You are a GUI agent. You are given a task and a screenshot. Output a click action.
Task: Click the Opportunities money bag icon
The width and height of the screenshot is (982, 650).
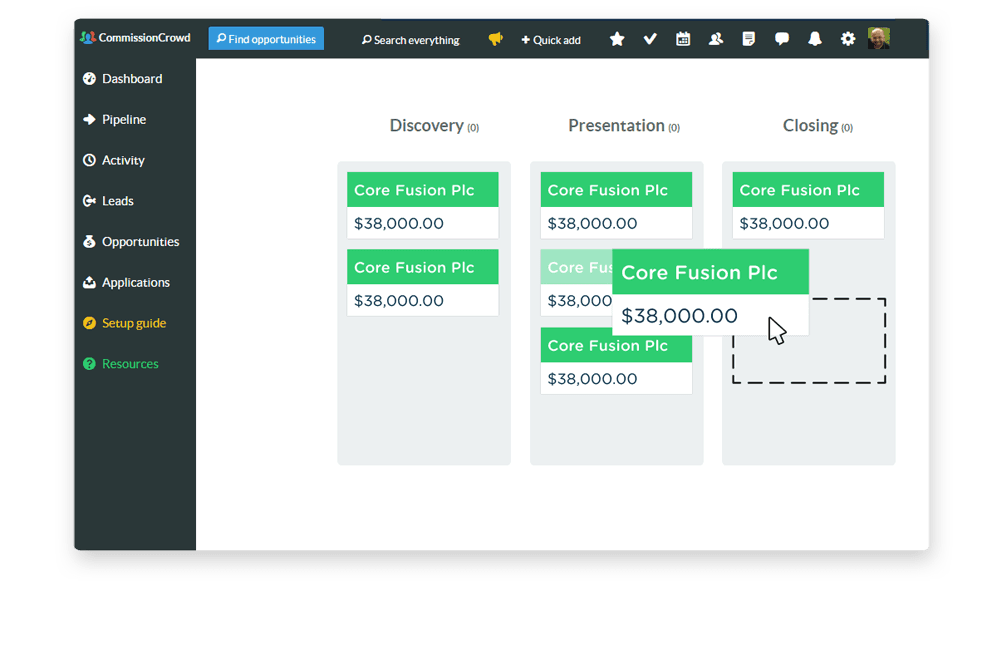90,241
